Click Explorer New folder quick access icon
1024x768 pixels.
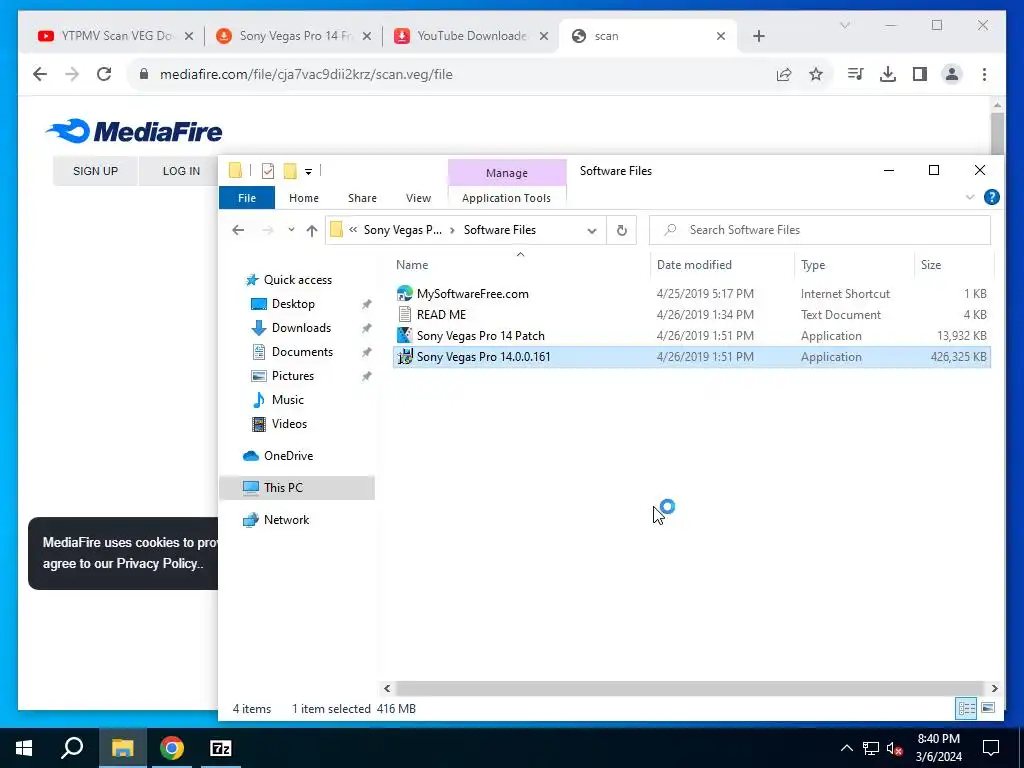tap(290, 171)
